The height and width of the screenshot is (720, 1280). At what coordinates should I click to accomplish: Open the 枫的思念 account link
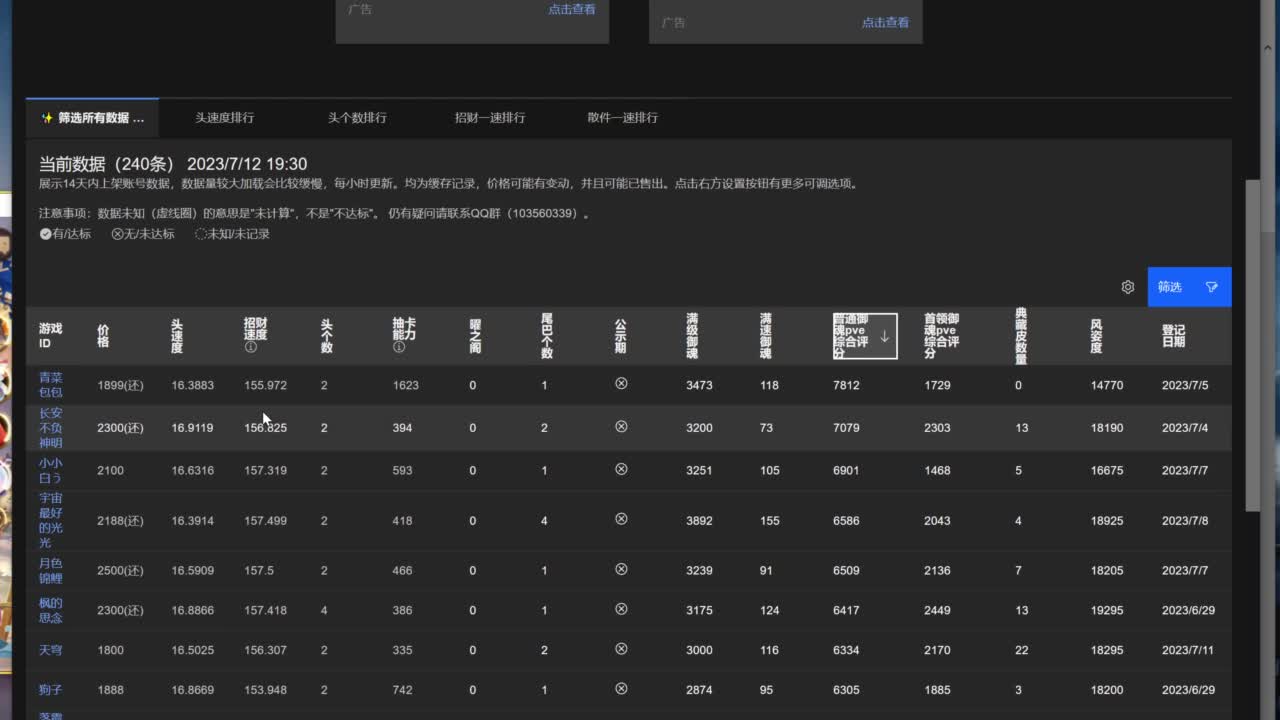pos(50,610)
